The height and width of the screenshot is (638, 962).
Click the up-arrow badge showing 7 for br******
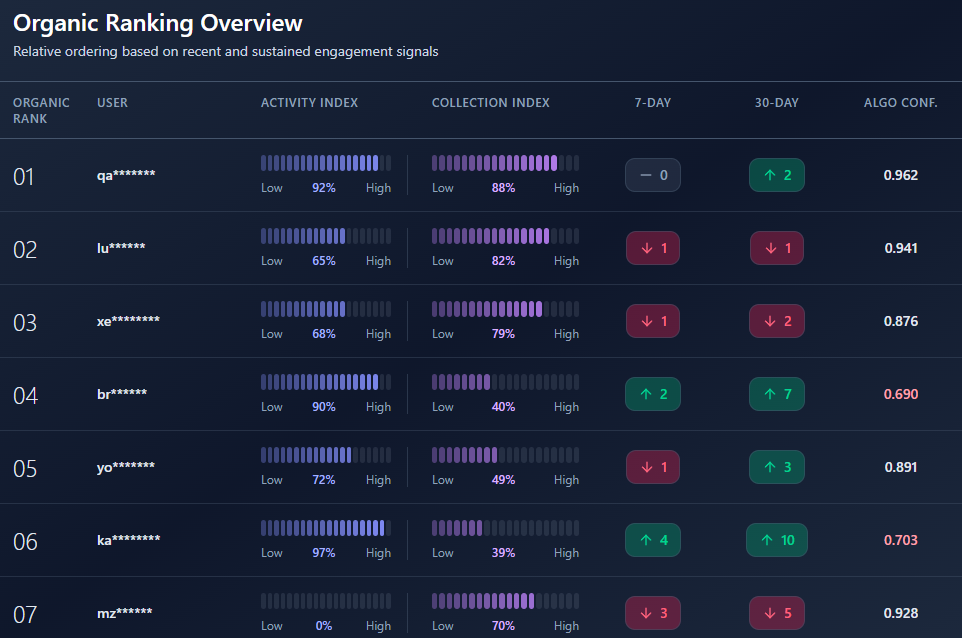point(777,394)
